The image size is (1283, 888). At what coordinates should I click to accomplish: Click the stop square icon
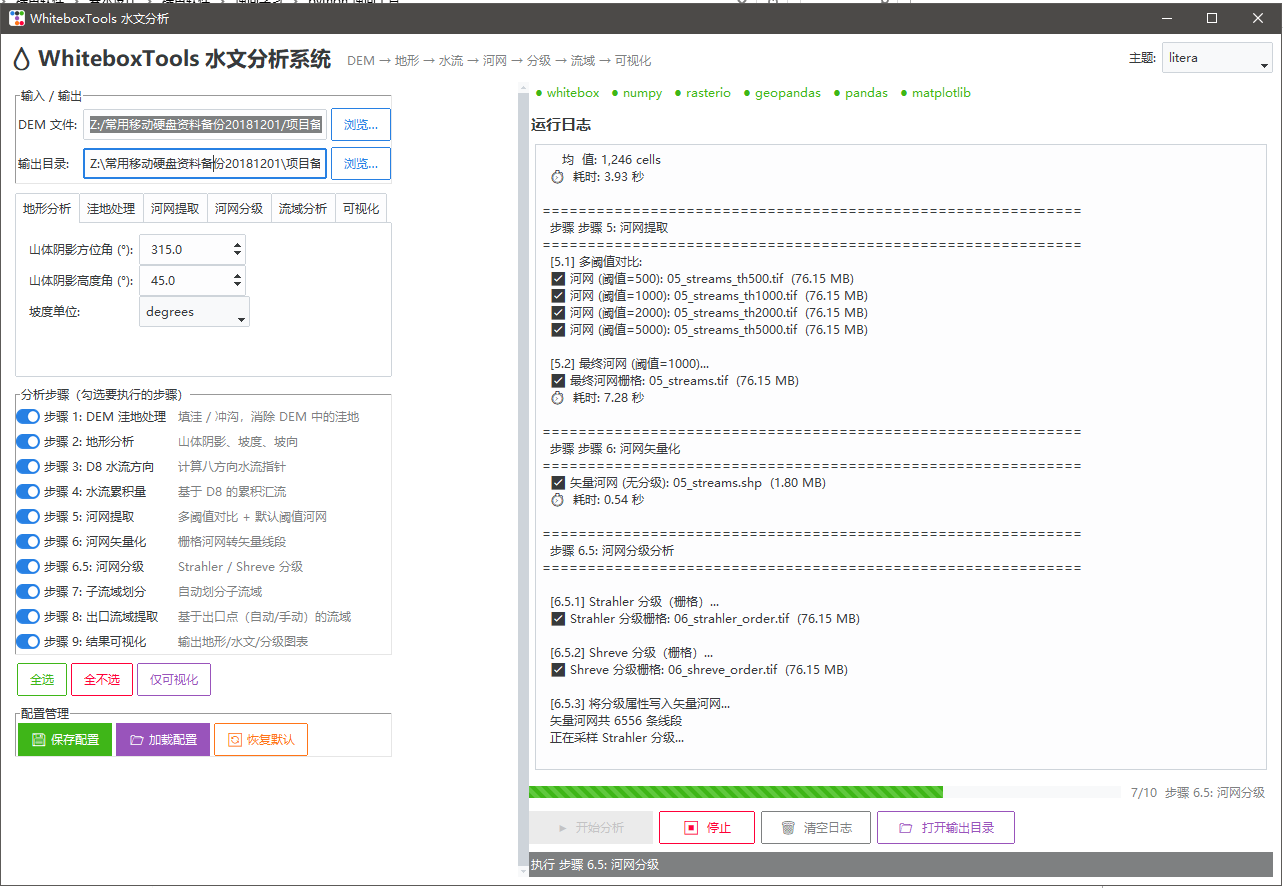click(x=691, y=828)
